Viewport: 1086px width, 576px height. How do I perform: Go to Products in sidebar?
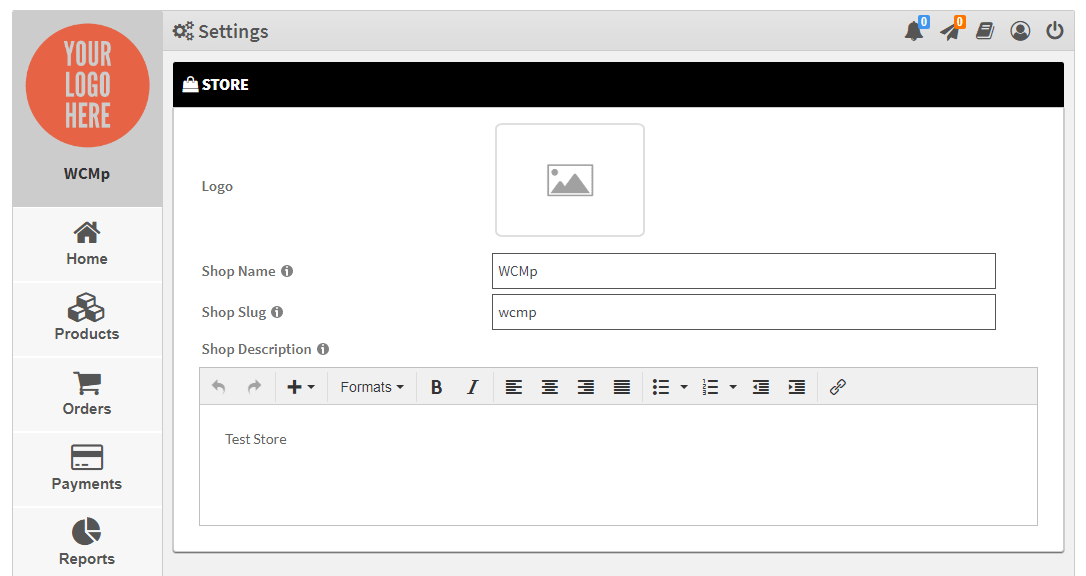[x=87, y=319]
